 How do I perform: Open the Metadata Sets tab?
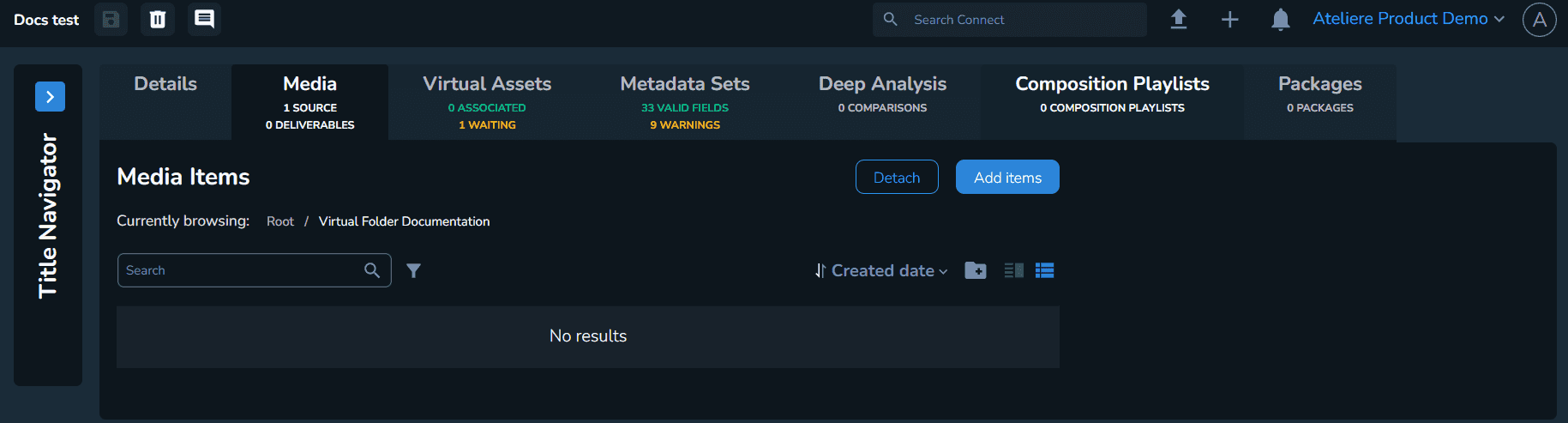pos(684,101)
